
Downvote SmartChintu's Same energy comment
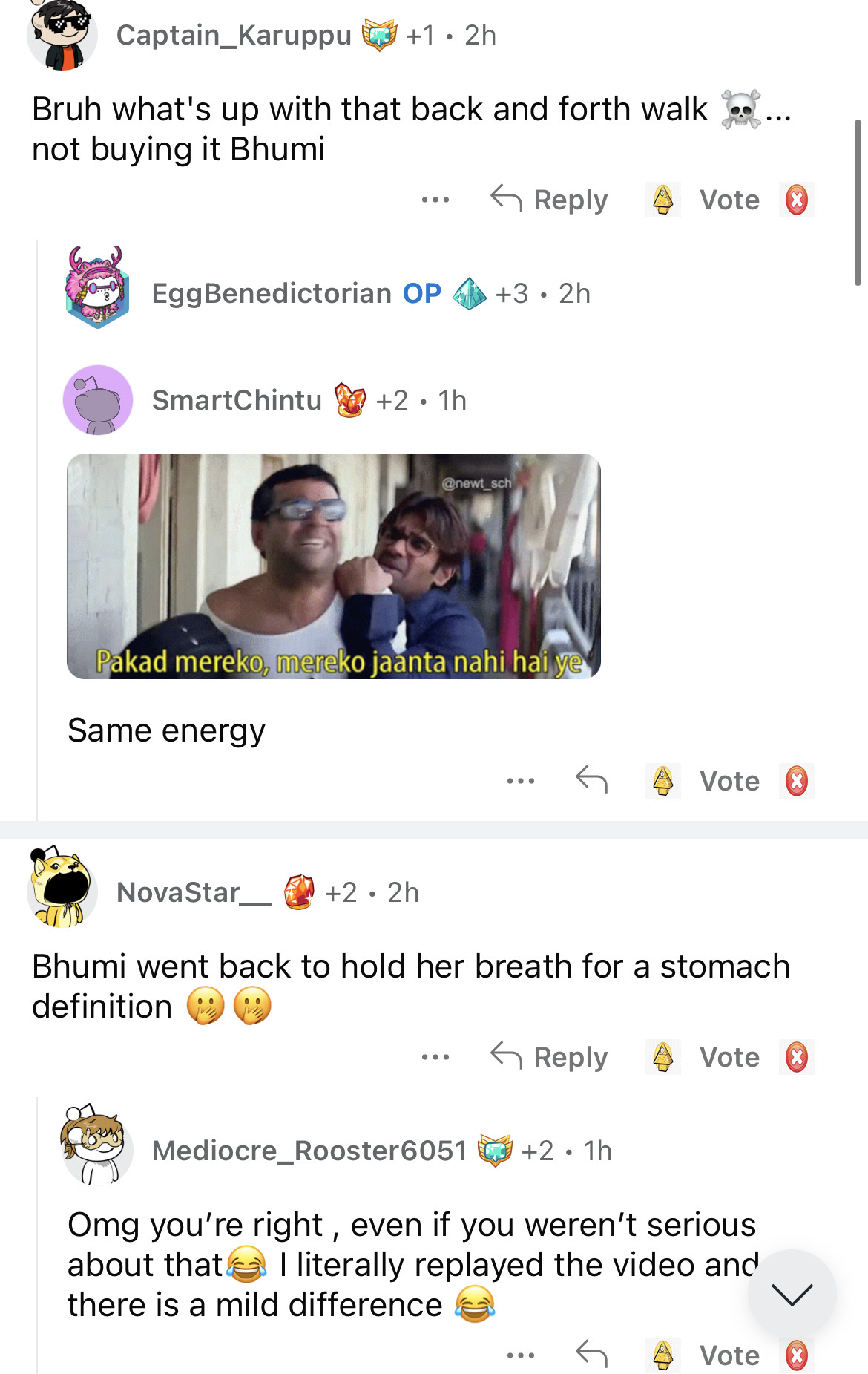pos(797,781)
